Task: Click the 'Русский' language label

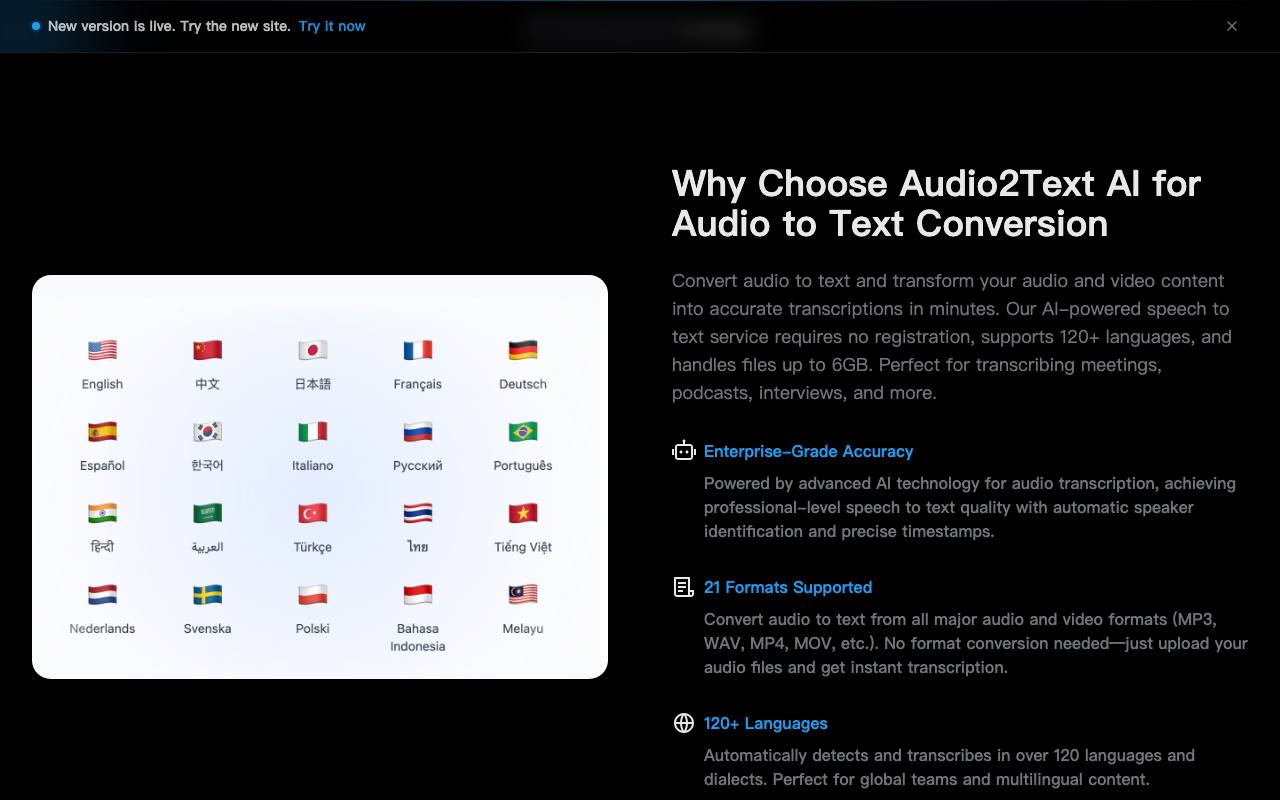Action: [x=418, y=465]
